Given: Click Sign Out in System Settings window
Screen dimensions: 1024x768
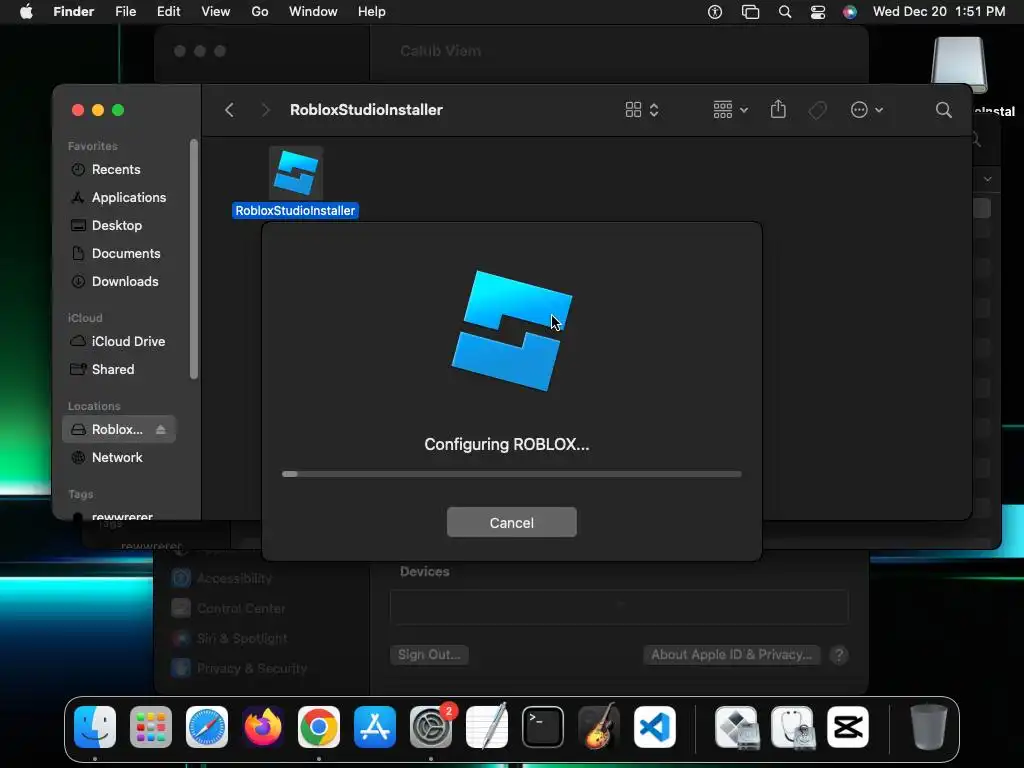Looking at the screenshot, I should point(429,654).
